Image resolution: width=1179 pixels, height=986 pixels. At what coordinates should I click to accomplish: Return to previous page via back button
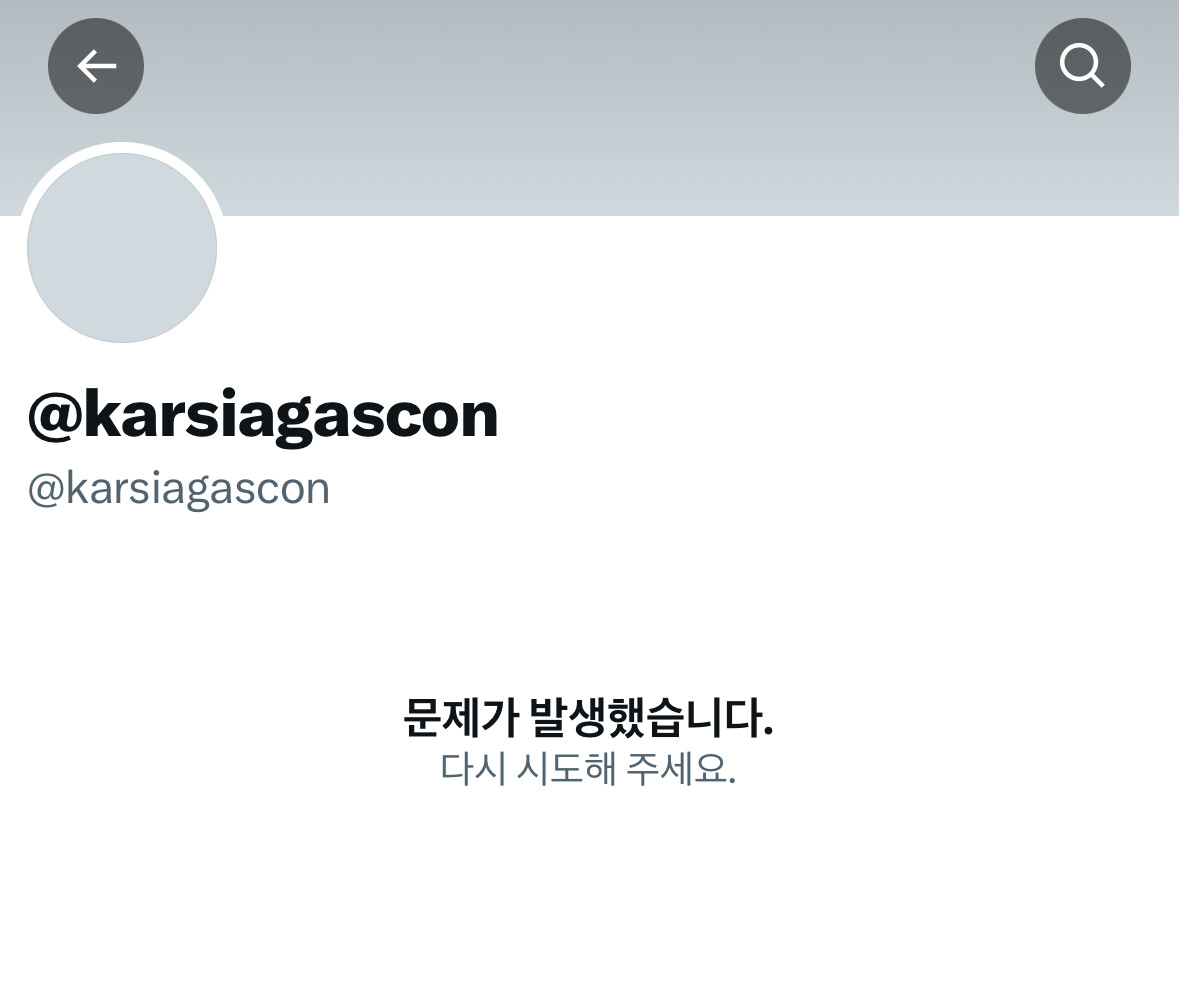coord(96,66)
